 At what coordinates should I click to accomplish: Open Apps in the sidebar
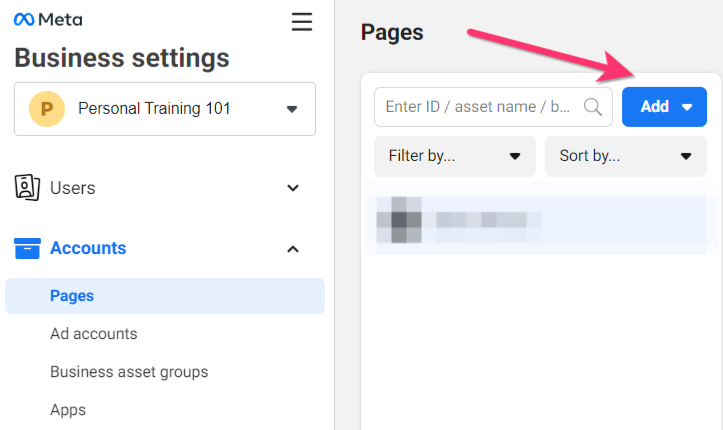tap(68, 410)
